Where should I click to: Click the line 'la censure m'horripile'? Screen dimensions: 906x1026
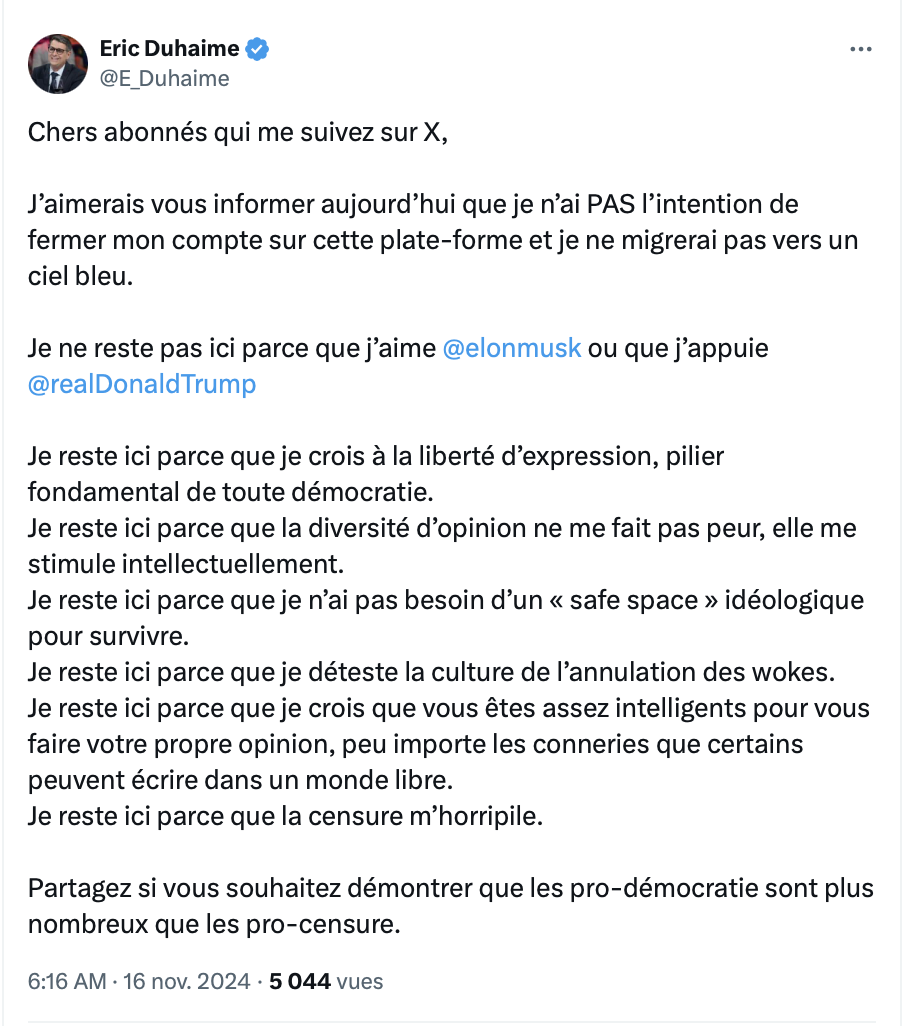pos(285,816)
